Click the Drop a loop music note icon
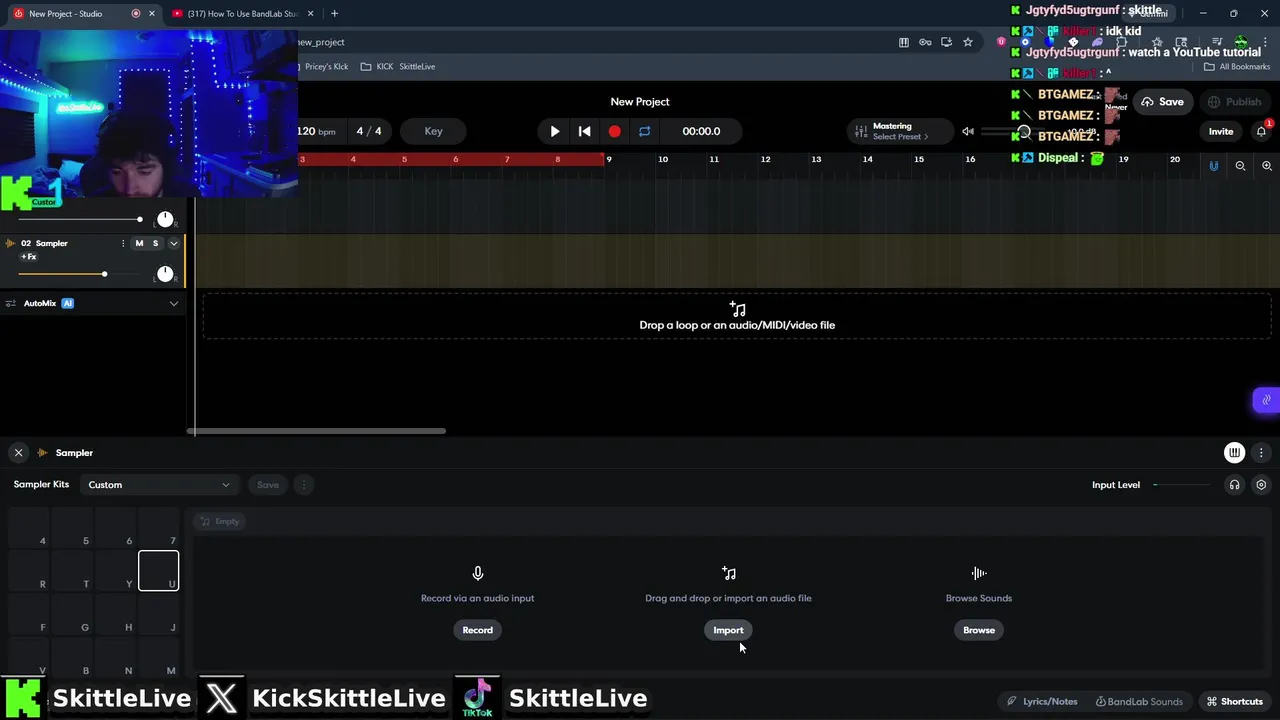Image resolution: width=1280 pixels, height=720 pixels. [738, 309]
